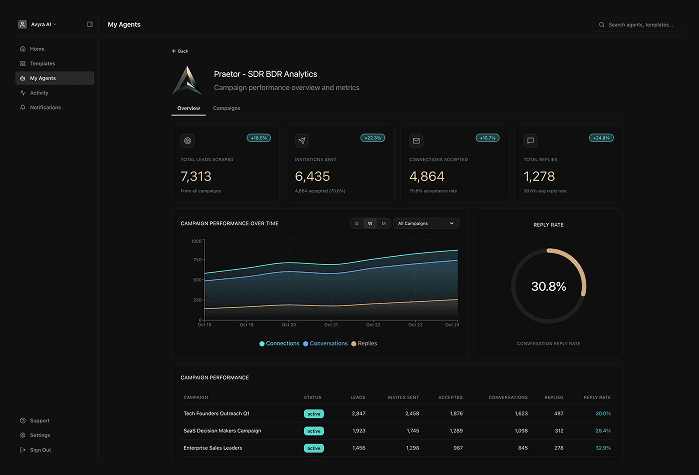Open Notifications bell in the sidebar
This screenshot has height=475, width=699.
(23, 107)
